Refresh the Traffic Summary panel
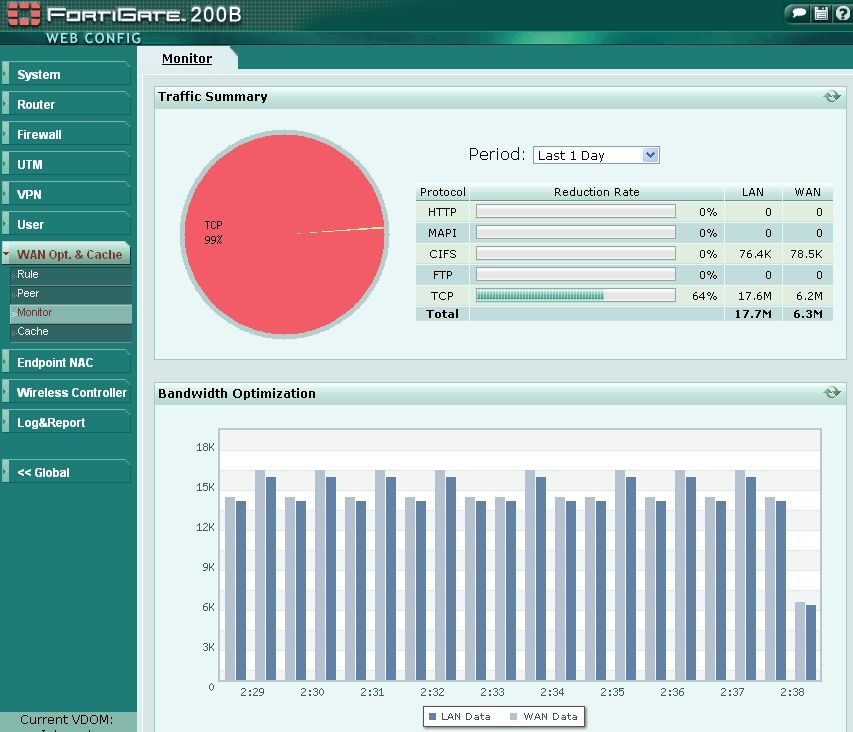Screen dimensions: 853x732 [831, 97]
